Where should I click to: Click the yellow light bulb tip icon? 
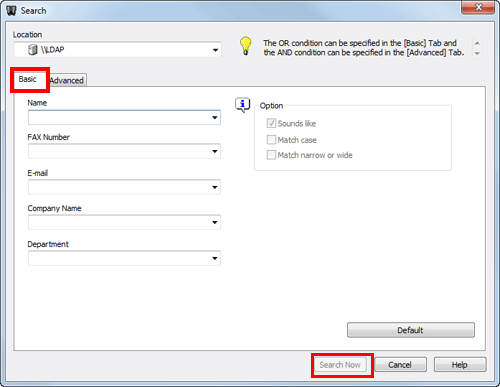tap(246, 46)
